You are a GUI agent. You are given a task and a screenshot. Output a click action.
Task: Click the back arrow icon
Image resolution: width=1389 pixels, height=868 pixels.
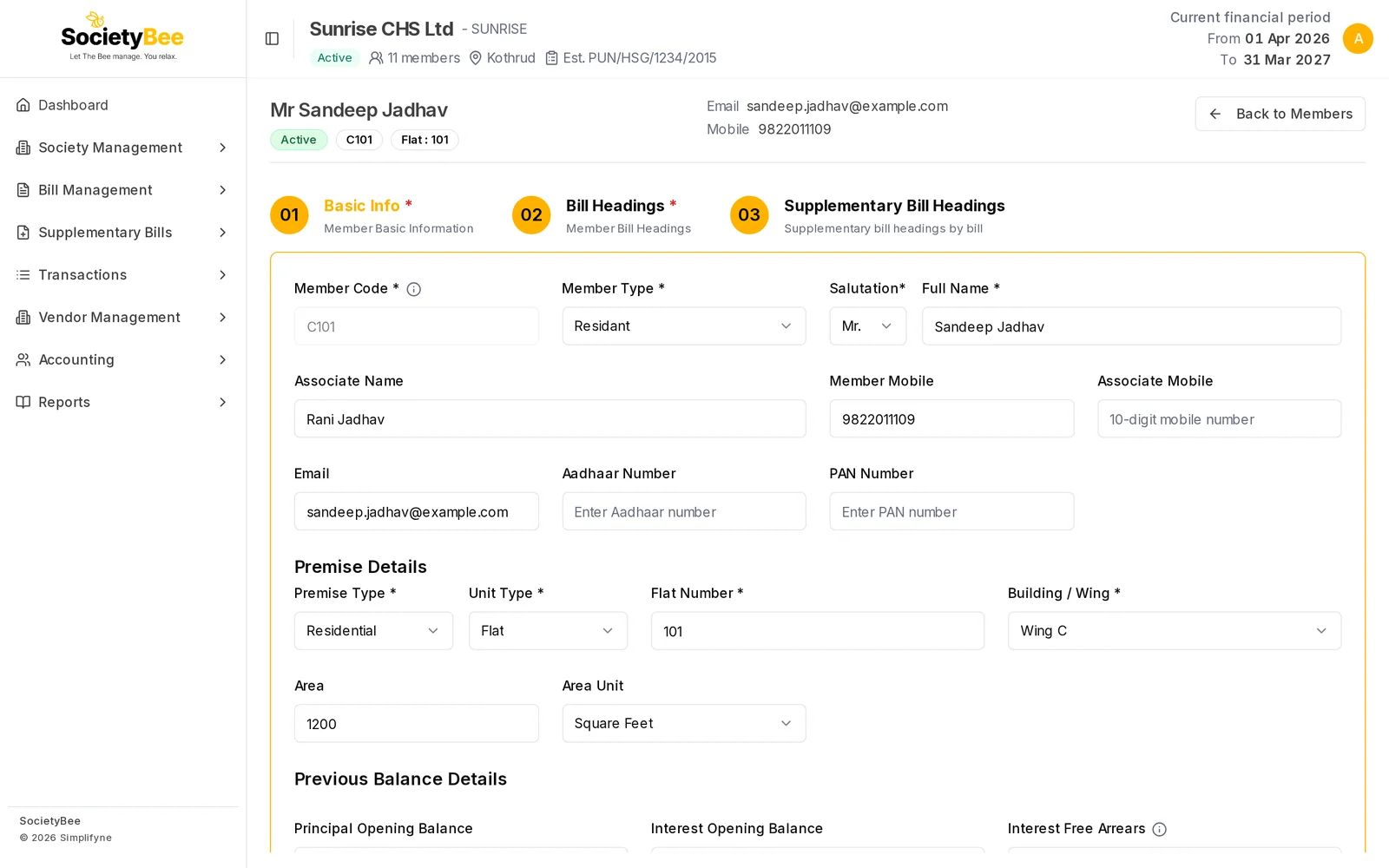click(x=1215, y=114)
